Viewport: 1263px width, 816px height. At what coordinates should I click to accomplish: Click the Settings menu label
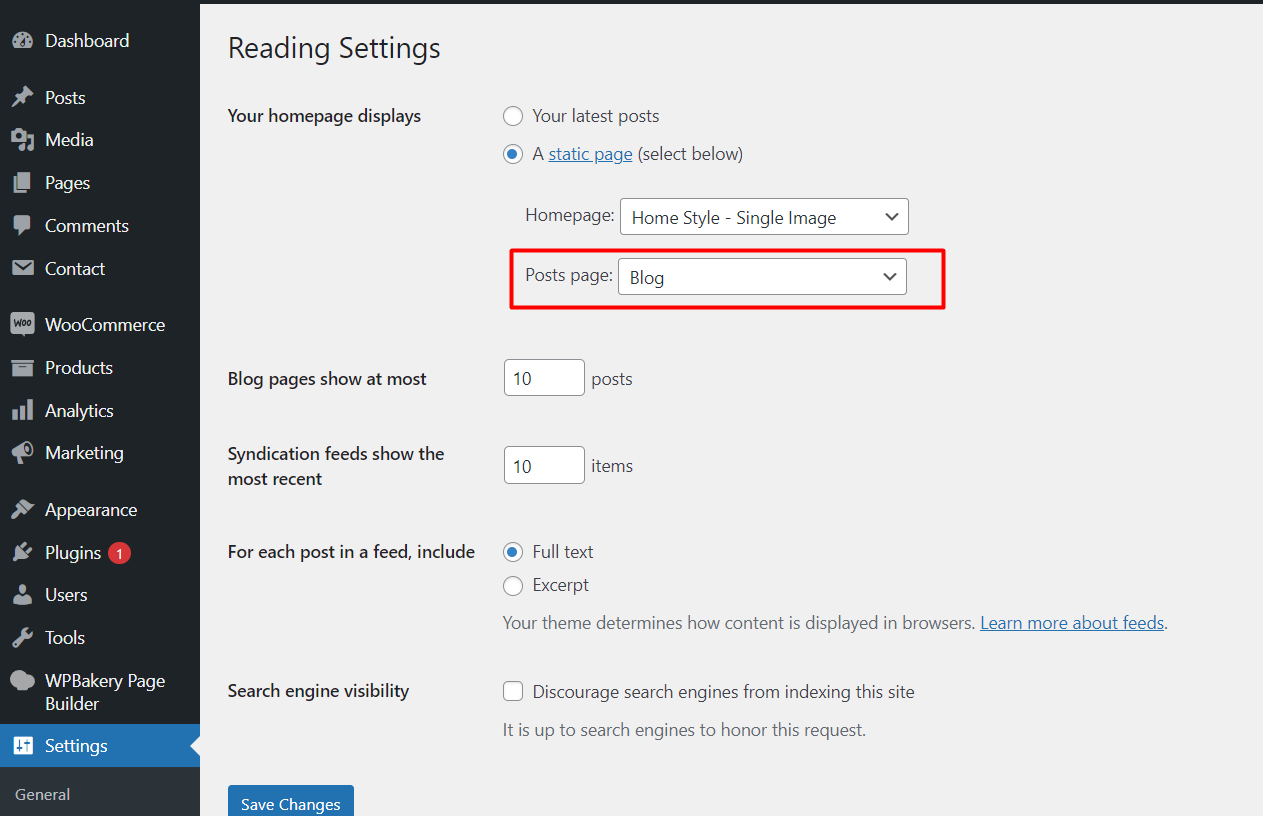click(76, 746)
